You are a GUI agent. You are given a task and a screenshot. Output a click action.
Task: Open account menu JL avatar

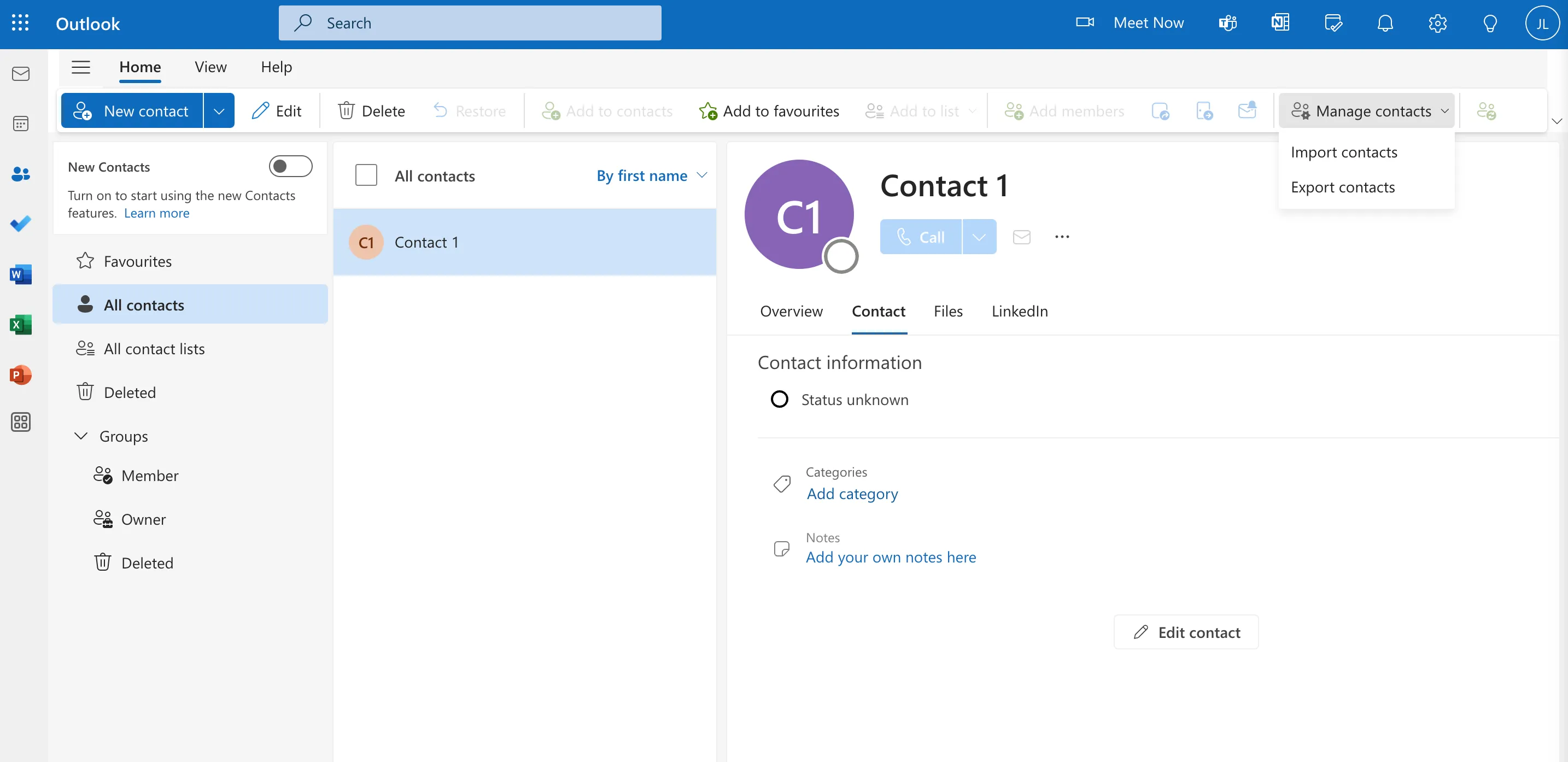1542,23
